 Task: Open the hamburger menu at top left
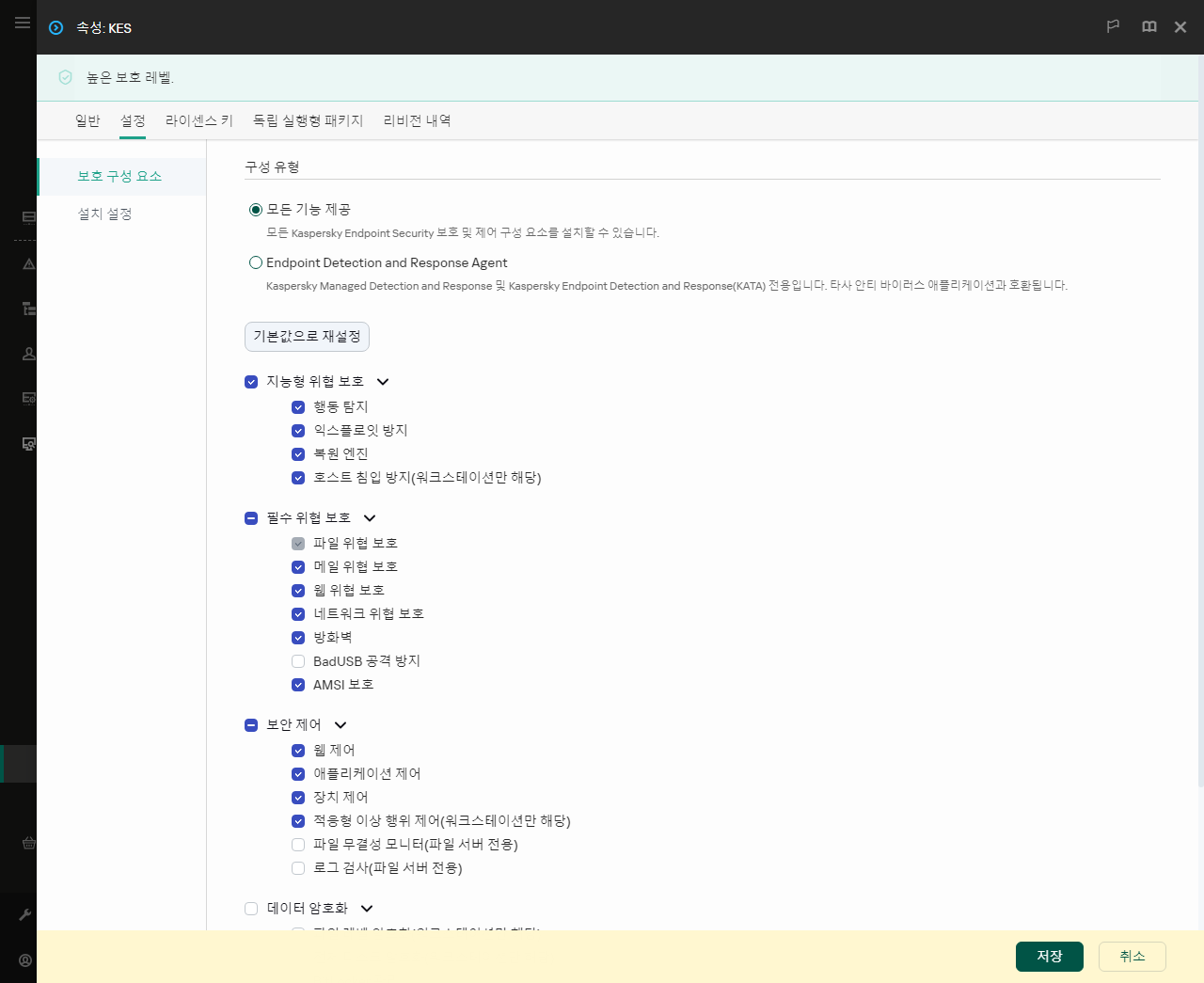22,23
